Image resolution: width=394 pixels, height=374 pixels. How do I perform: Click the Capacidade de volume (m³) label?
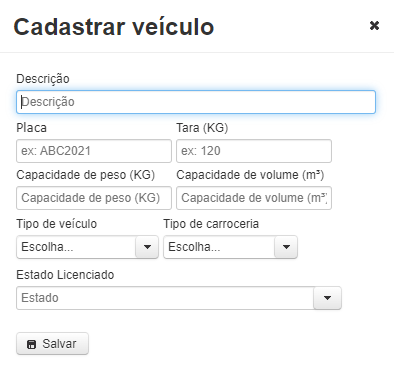click(x=250, y=175)
